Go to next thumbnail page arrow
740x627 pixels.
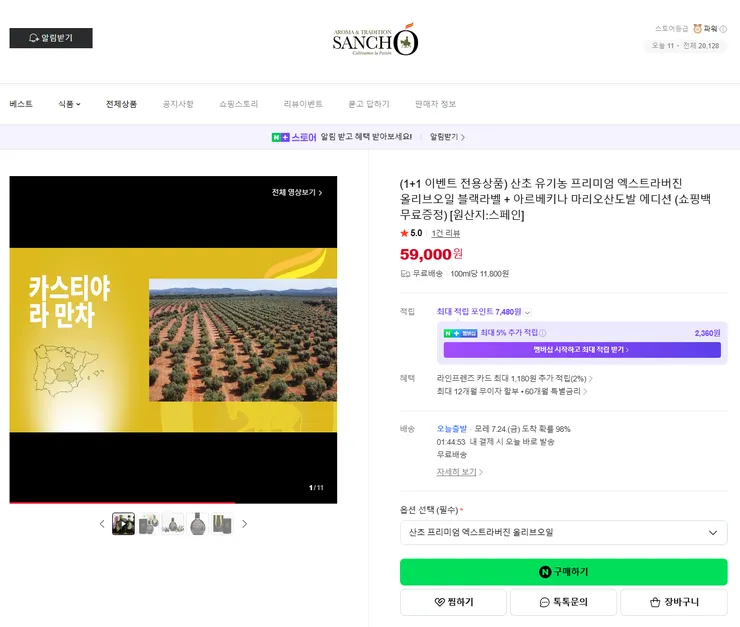click(244, 524)
